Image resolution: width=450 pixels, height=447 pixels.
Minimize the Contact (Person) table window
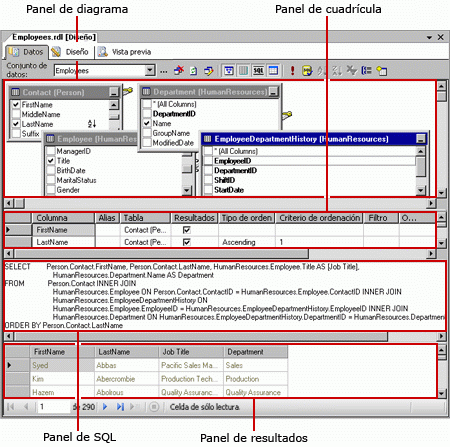[x=114, y=92]
